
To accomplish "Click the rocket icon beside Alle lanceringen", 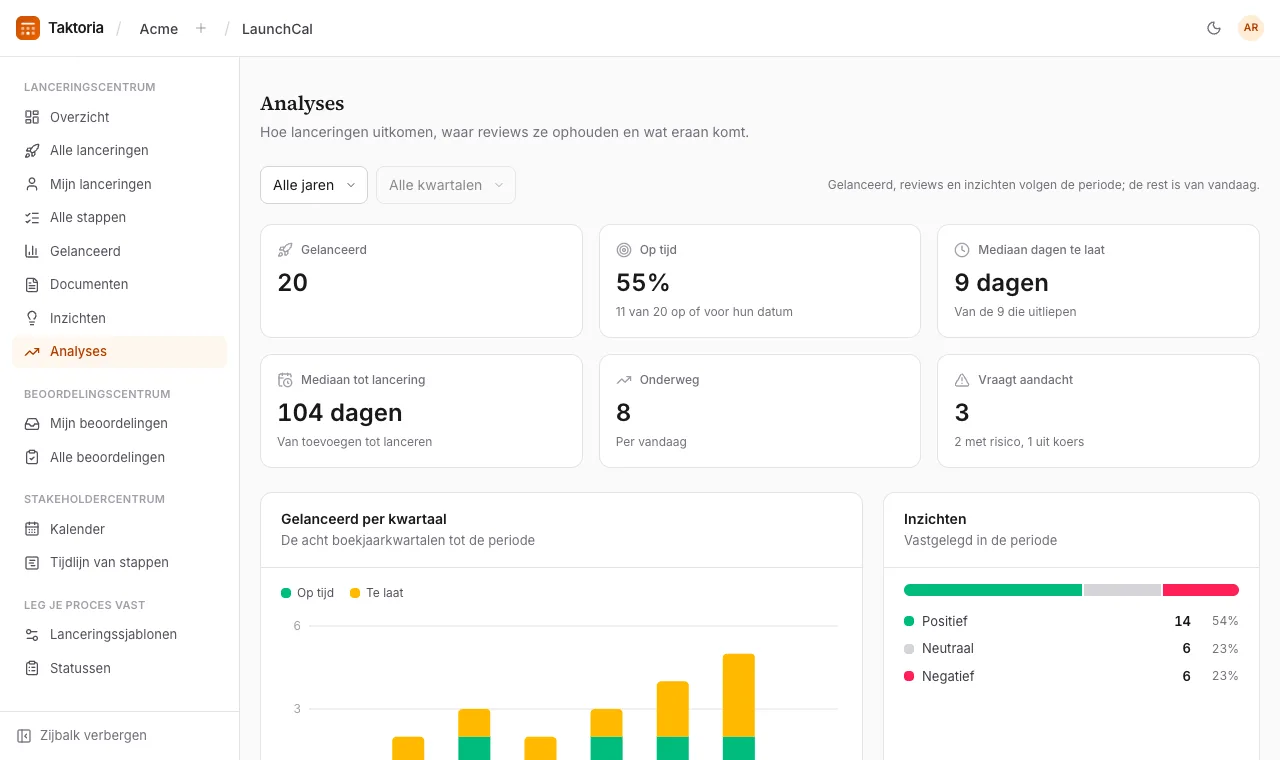I will pyautogui.click(x=32, y=150).
